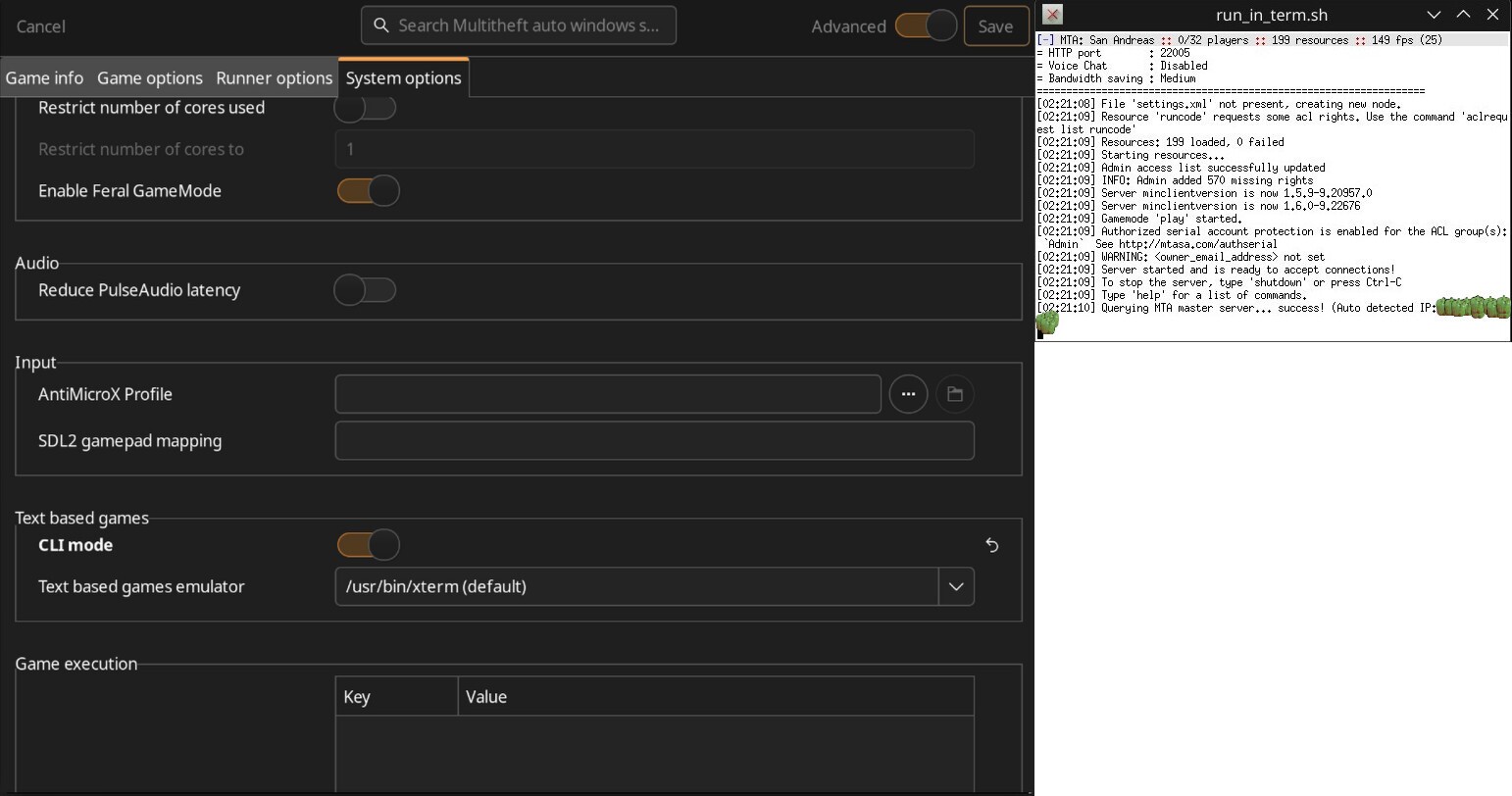The width and height of the screenshot is (1512, 796).
Task: Enable Restrict number of cores used
Action: pos(366,108)
